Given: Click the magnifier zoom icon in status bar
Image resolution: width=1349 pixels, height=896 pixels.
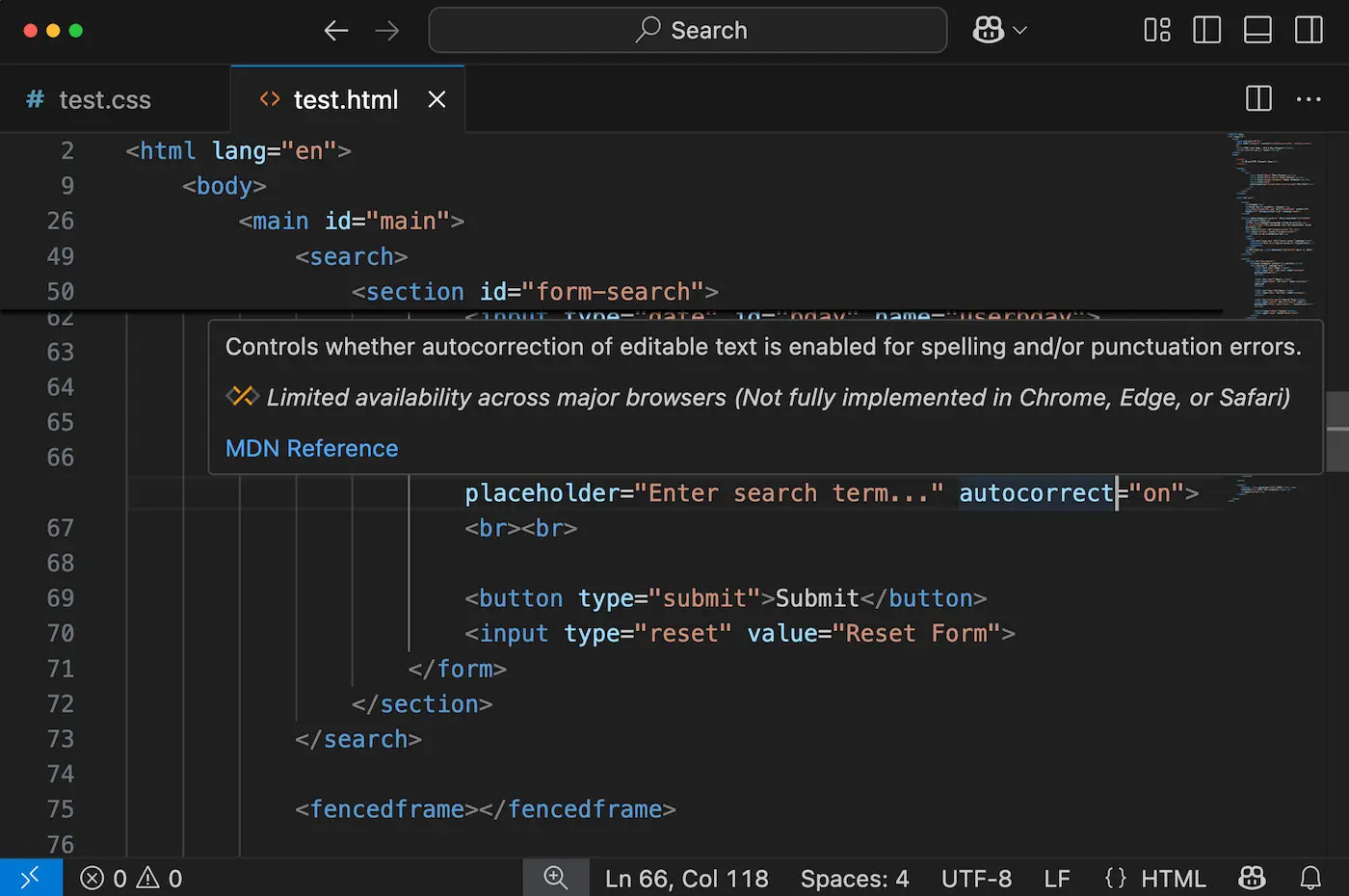Looking at the screenshot, I should [x=555, y=878].
